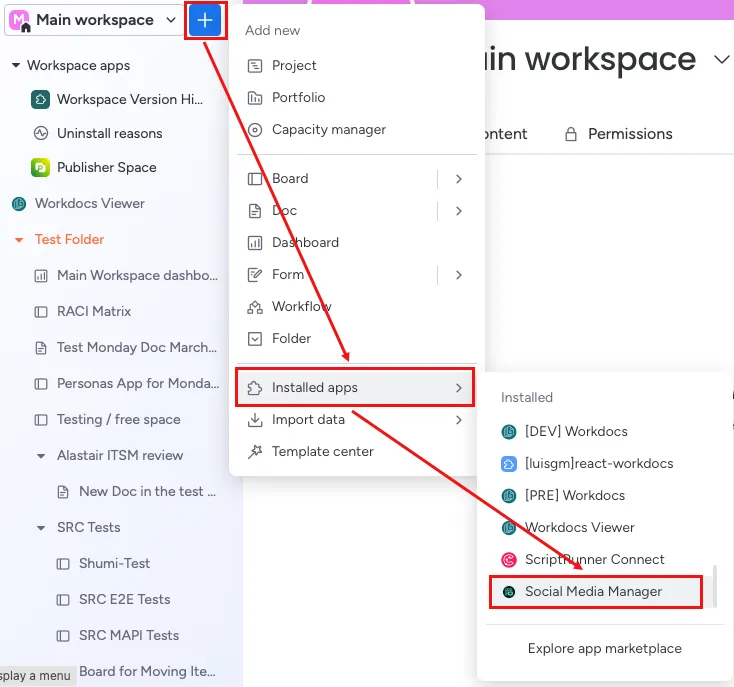
Task: Open Testing / free space board
Action: pyautogui.click(x=107, y=420)
